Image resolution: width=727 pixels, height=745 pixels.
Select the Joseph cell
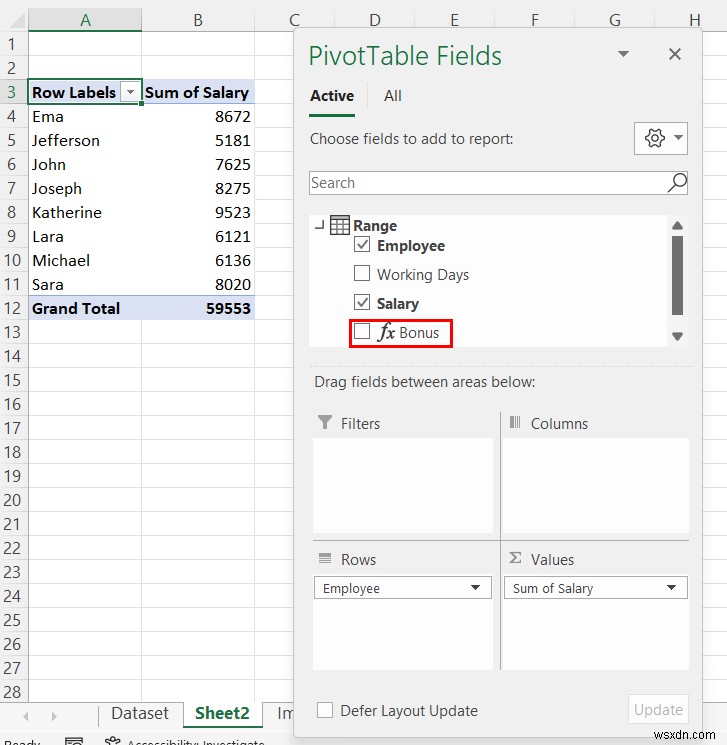click(x=85, y=188)
